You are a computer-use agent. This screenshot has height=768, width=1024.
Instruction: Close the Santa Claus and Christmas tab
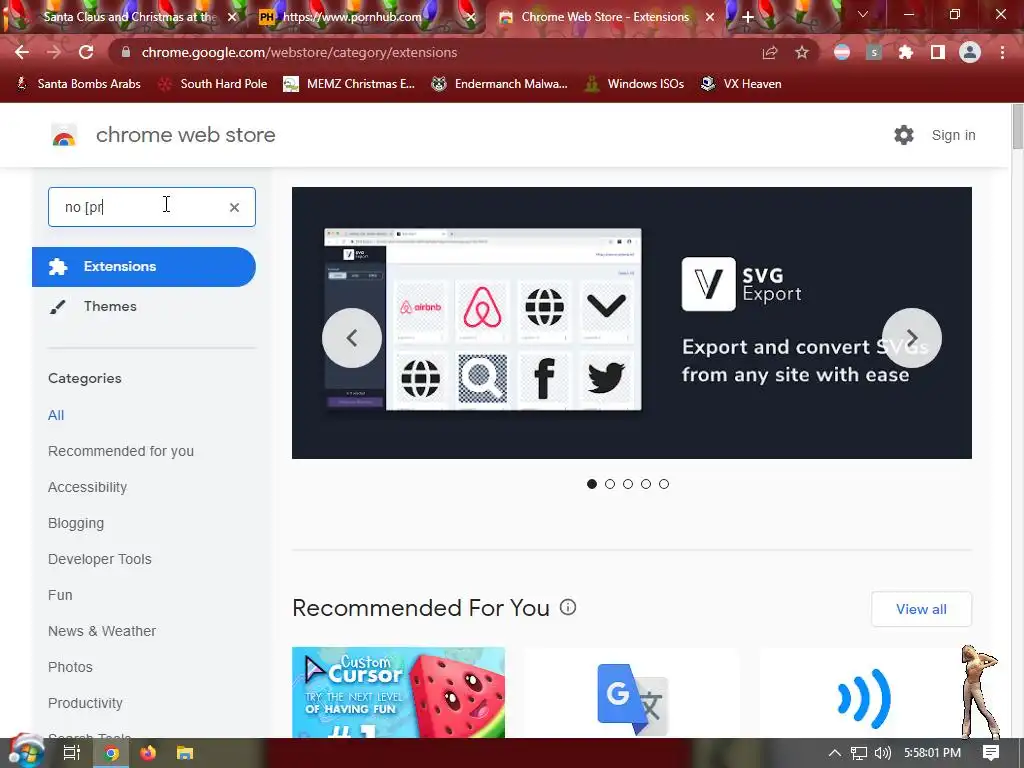pyautogui.click(x=232, y=17)
